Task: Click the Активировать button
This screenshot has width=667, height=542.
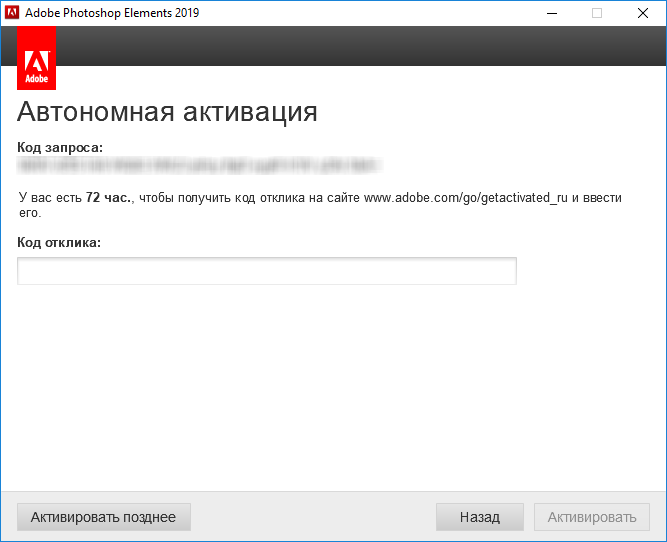Action: pyautogui.click(x=592, y=517)
